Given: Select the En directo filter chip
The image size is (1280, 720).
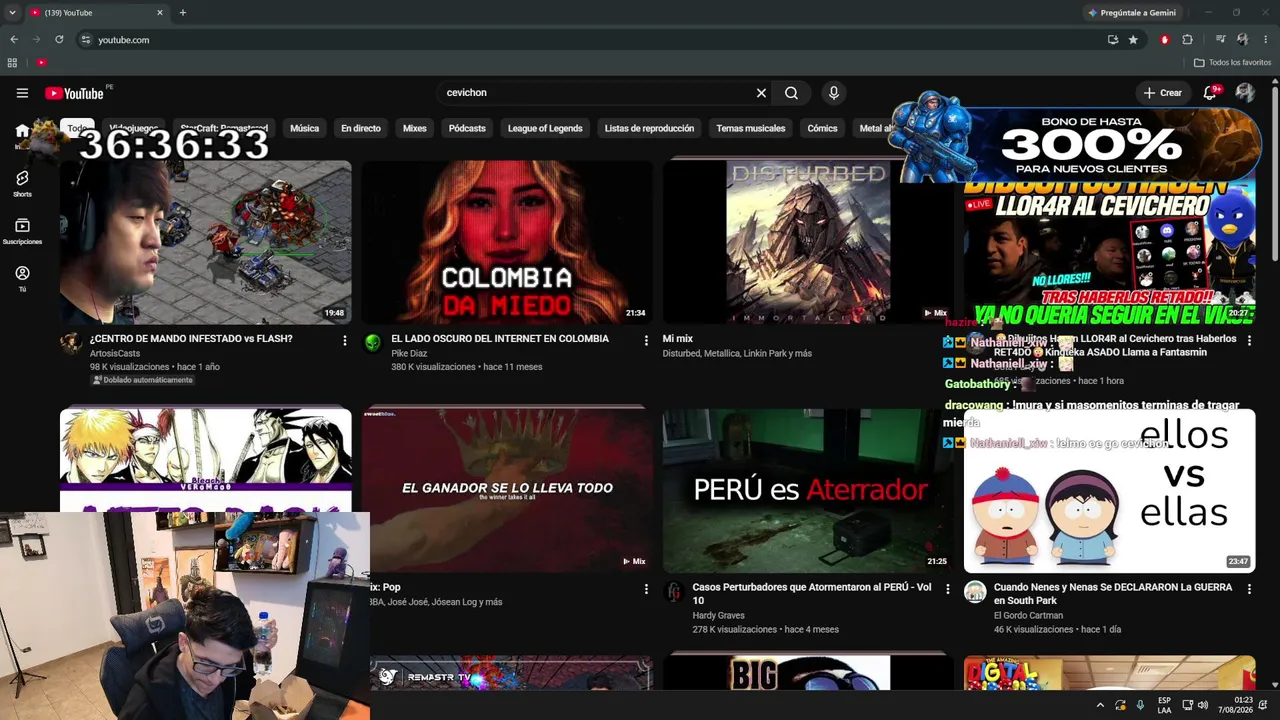Looking at the screenshot, I should [x=361, y=128].
